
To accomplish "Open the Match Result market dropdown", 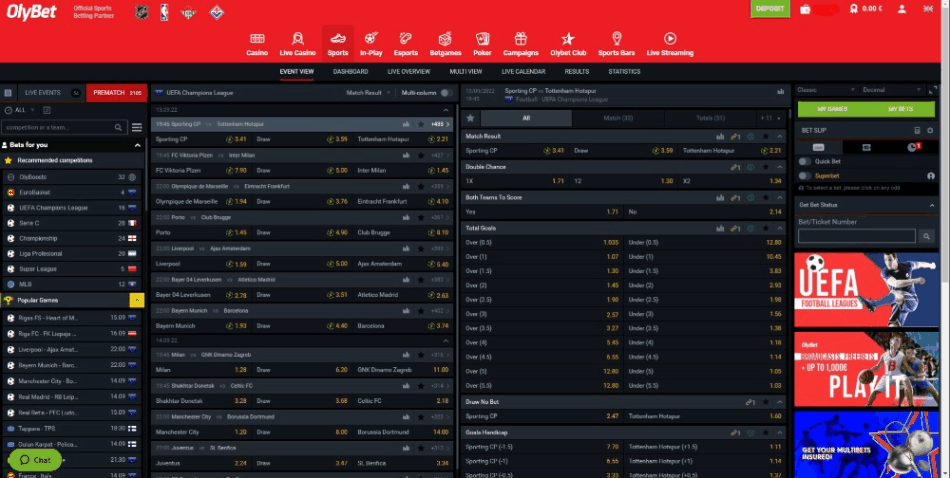I will point(368,93).
